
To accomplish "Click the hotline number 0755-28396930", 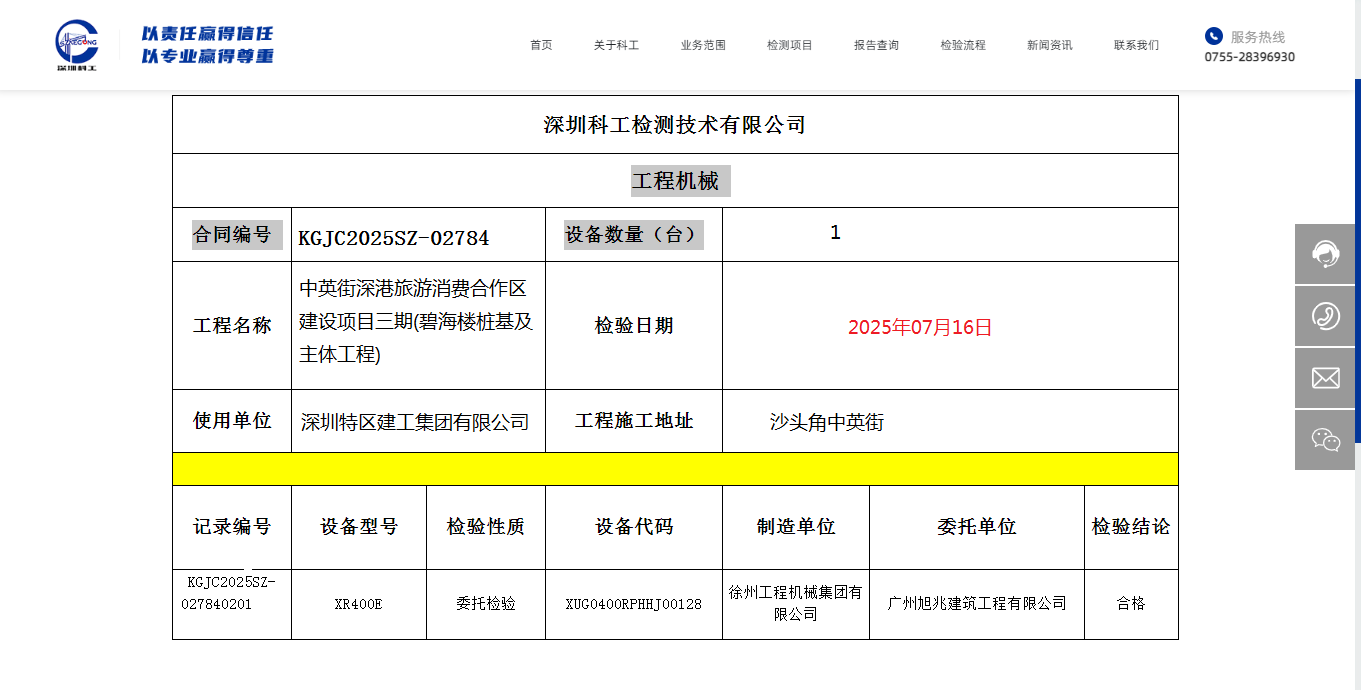I will (x=1249, y=57).
